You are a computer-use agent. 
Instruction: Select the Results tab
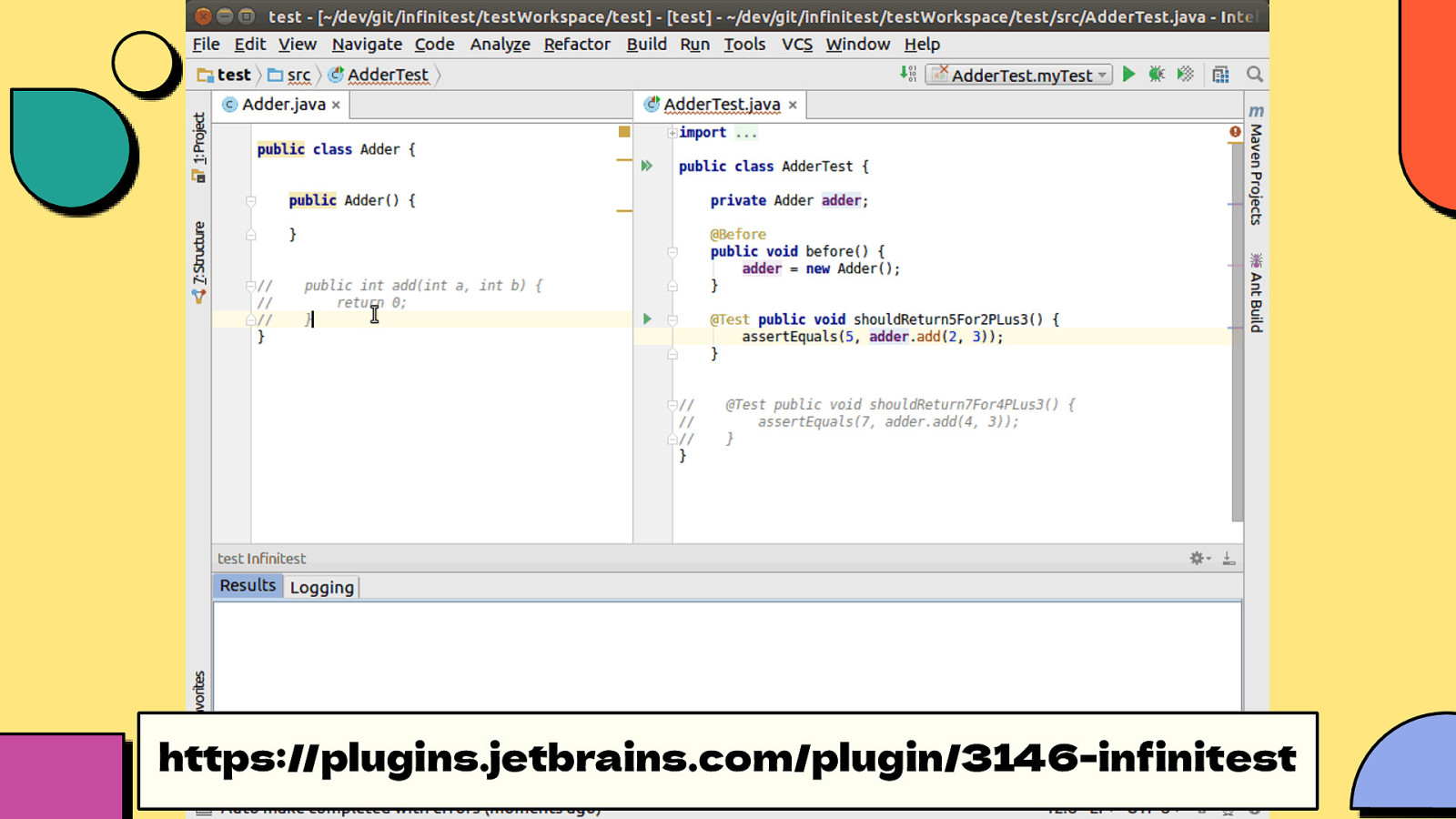pyautogui.click(x=248, y=586)
